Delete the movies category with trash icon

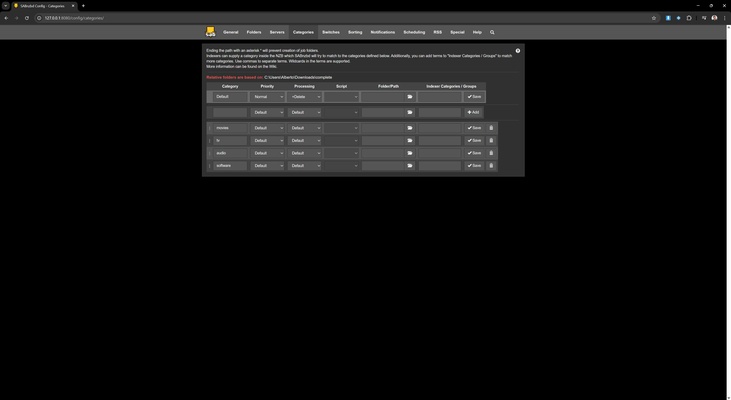pyautogui.click(x=491, y=128)
